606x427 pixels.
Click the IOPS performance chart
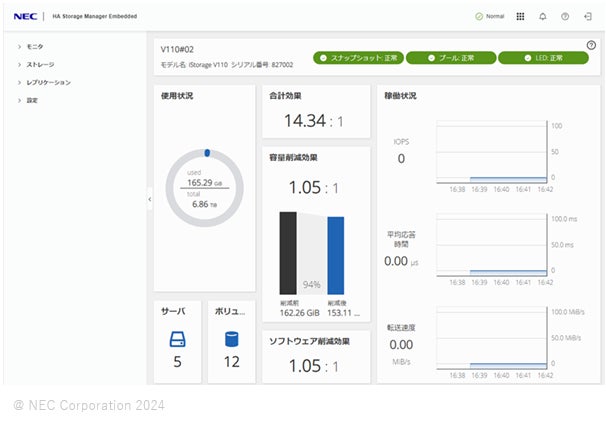(x=492, y=152)
